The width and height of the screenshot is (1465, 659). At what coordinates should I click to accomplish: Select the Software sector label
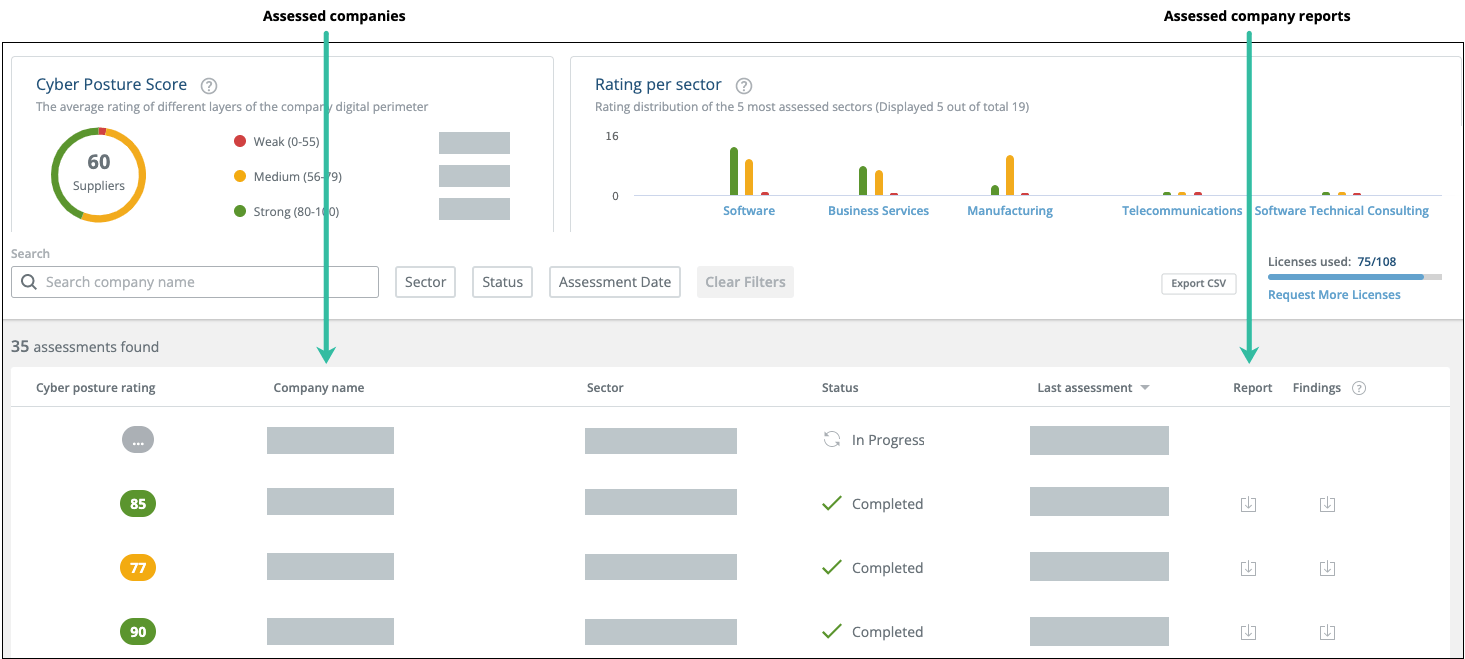coord(749,211)
